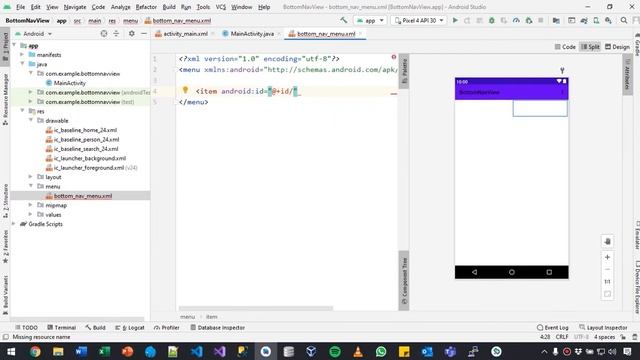Switch to activity_main.xml tab
640x360 pixels.
[185, 34]
